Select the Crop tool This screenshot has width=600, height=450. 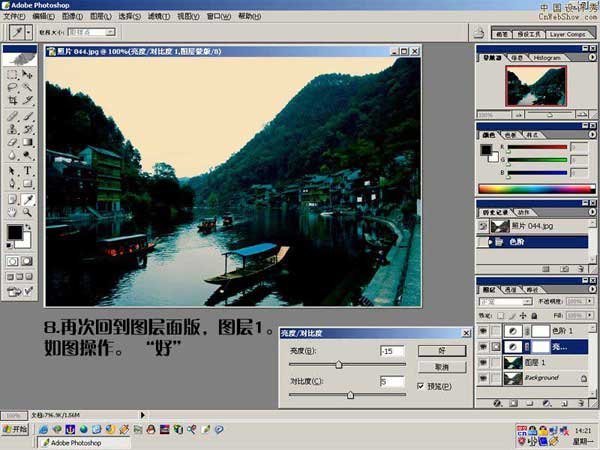12,101
